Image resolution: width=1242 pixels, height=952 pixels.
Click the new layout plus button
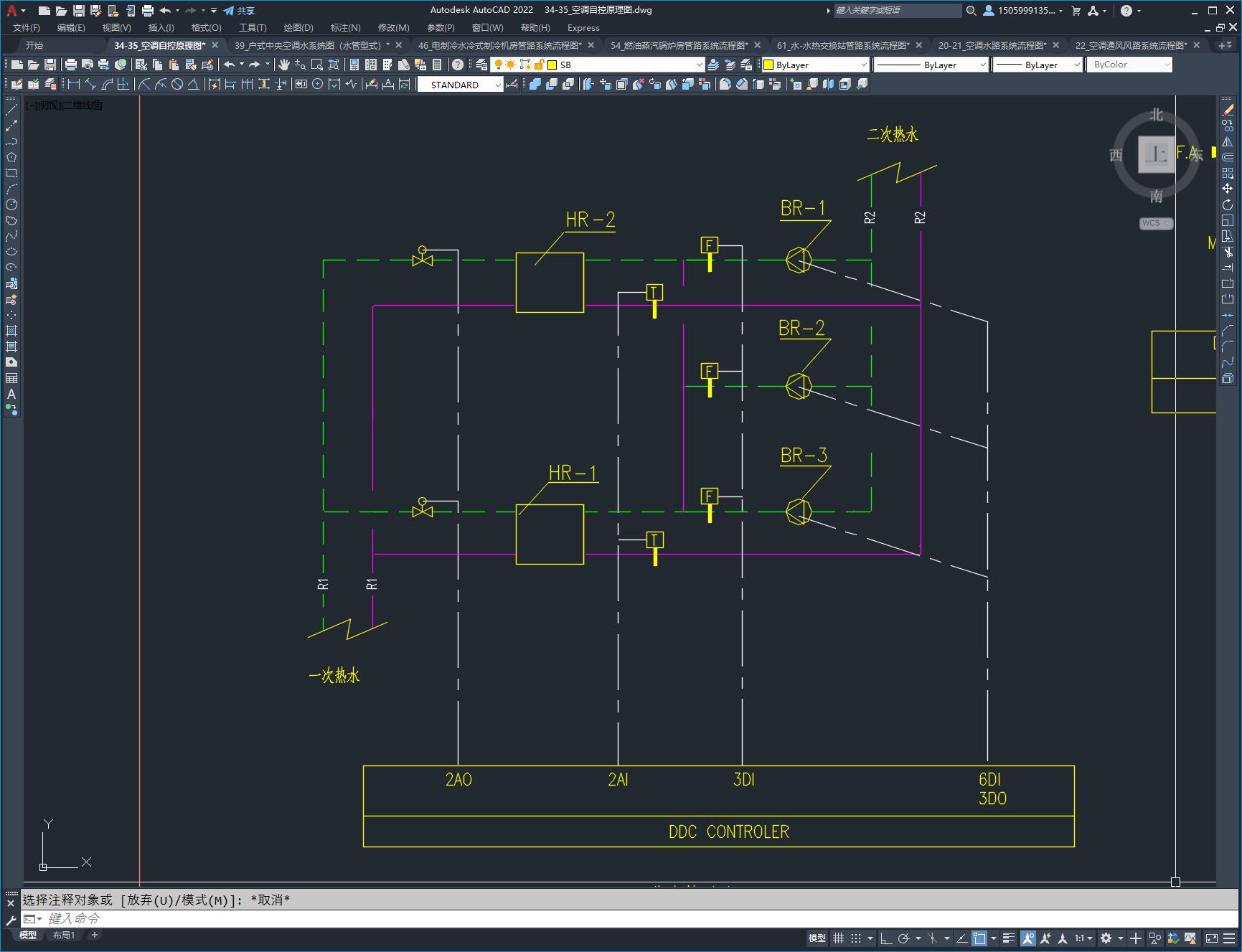94,935
